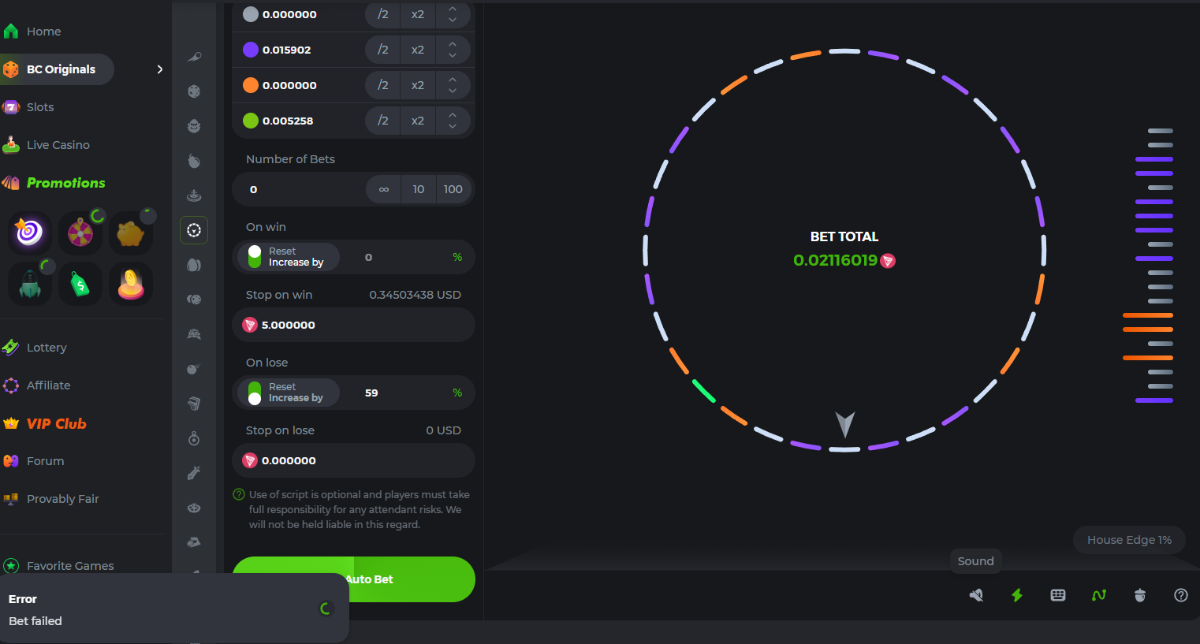This screenshot has height=644, width=1200.
Task: Select the wheel game icon in sidebar
Action: (x=194, y=230)
